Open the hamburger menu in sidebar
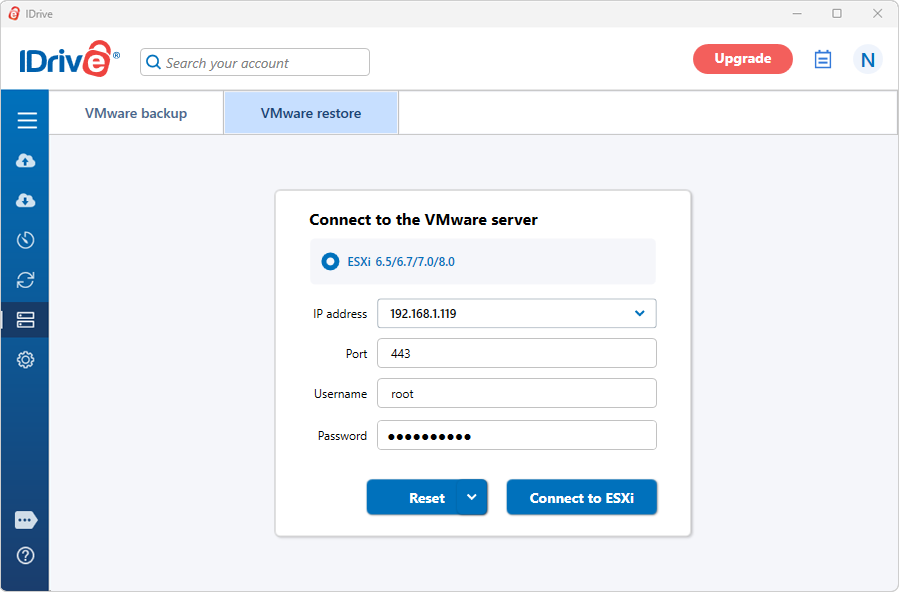The height and width of the screenshot is (592, 900). [x=26, y=121]
